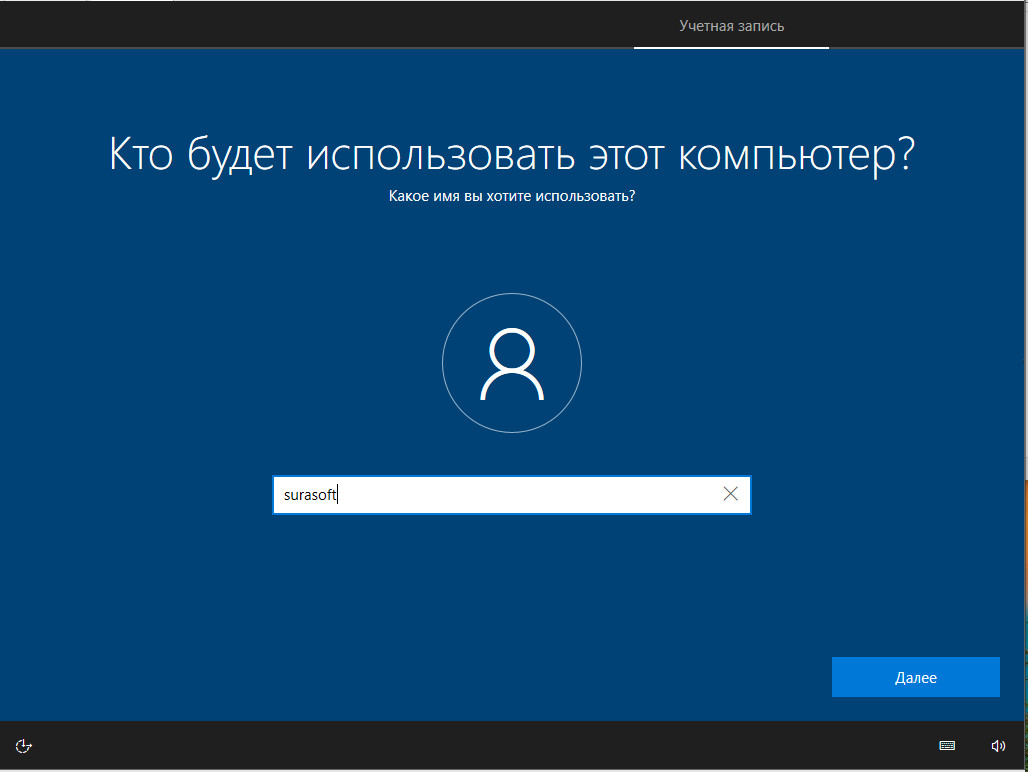The image size is (1028, 772).
Task: Click the top edge of the avatar circle outline
Action: pyautogui.click(x=512, y=294)
